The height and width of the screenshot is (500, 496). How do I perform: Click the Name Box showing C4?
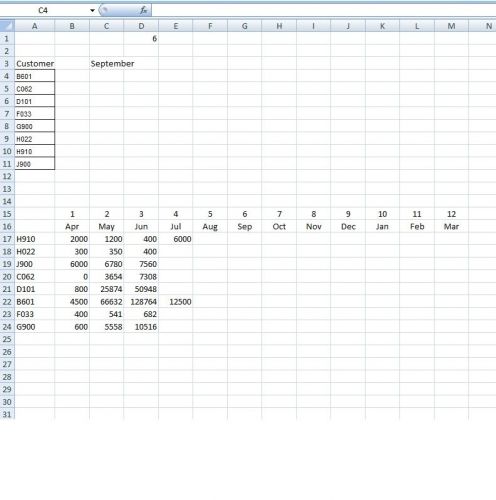click(x=43, y=10)
